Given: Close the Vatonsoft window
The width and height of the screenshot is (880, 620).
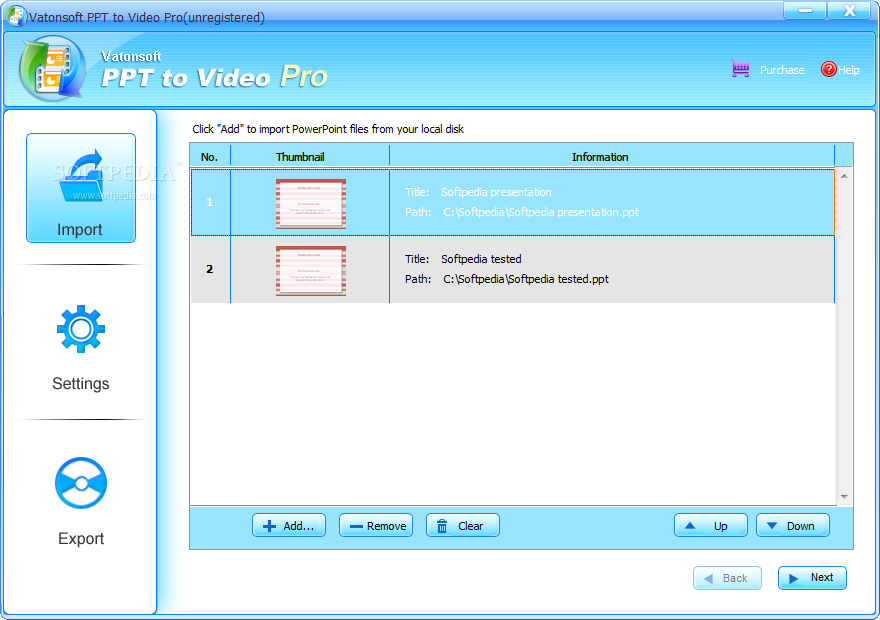Looking at the screenshot, I should 849,10.
